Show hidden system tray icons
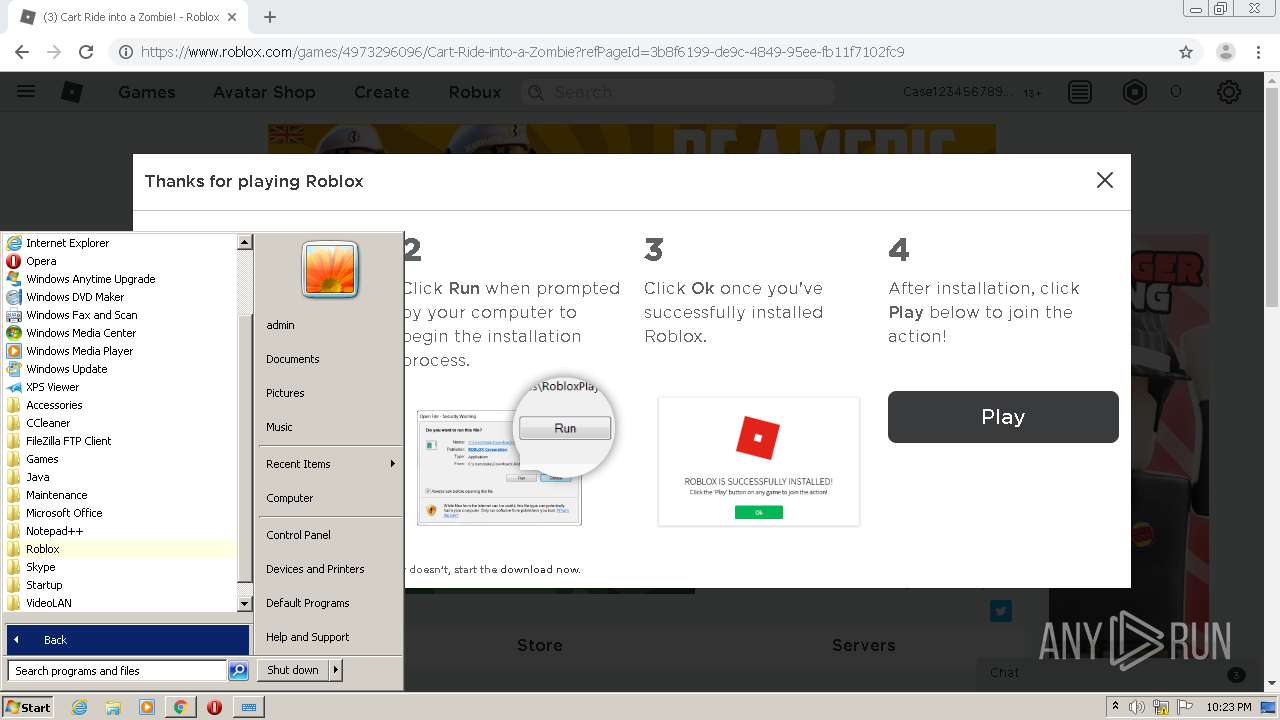This screenshot has width=1280, height=720. coord(1115,707)
